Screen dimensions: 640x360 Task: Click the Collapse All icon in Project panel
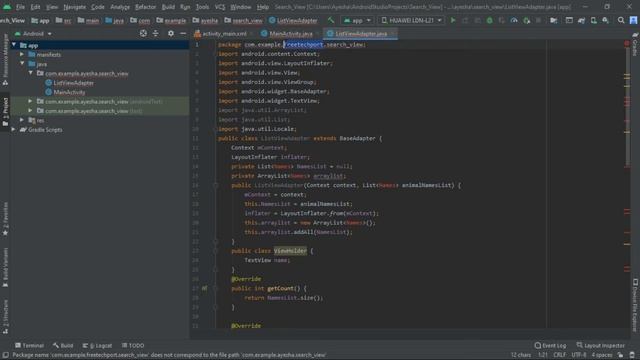156,33
